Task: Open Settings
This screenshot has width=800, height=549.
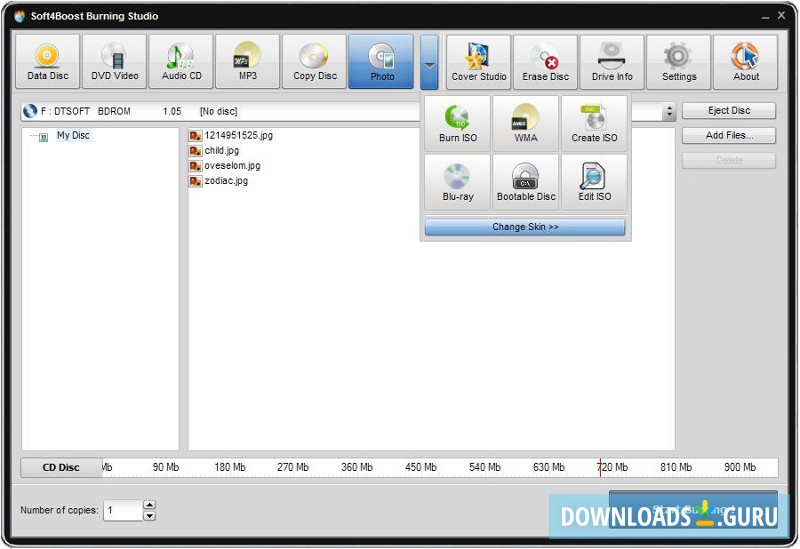Action: (679, 62)
